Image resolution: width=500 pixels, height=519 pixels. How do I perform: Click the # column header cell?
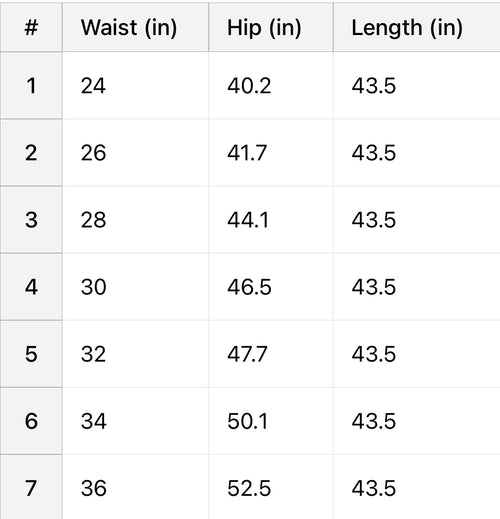coord(31,27)
